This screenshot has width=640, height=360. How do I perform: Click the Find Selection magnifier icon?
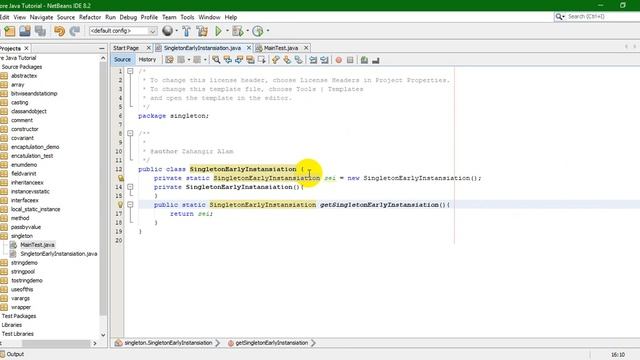(x=216, y=60)
